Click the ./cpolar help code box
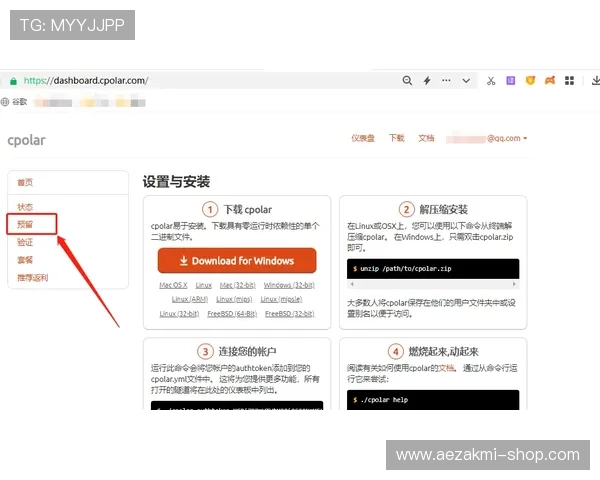 click(x=433, y=400)
